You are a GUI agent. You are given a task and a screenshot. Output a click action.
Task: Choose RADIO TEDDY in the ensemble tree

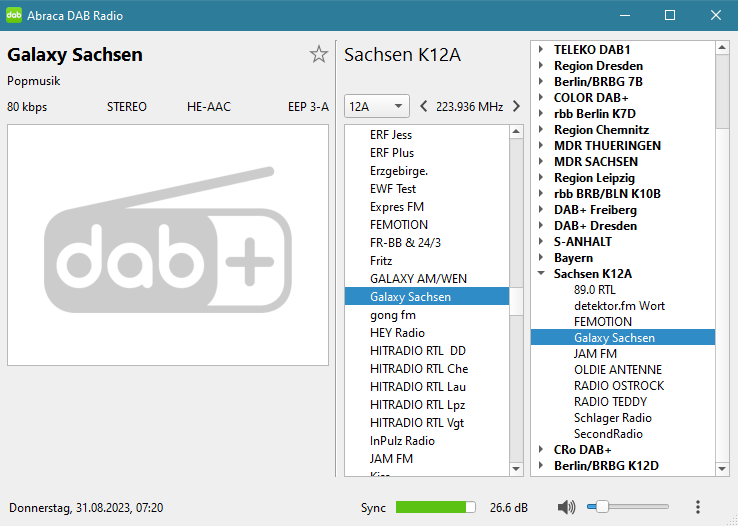pyautogui.click(x=608, y=402)
